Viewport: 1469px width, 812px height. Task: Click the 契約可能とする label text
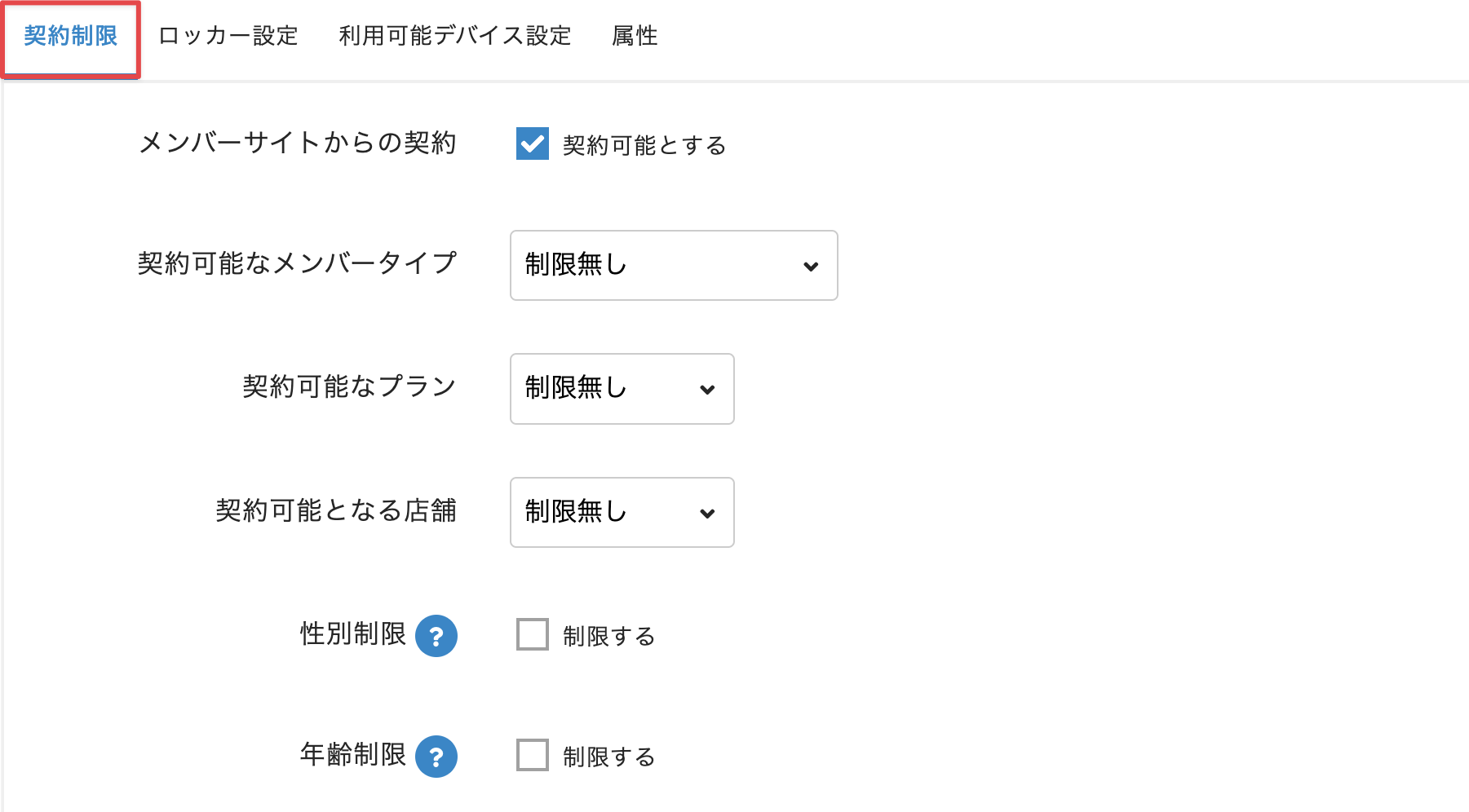coord(644,145)
